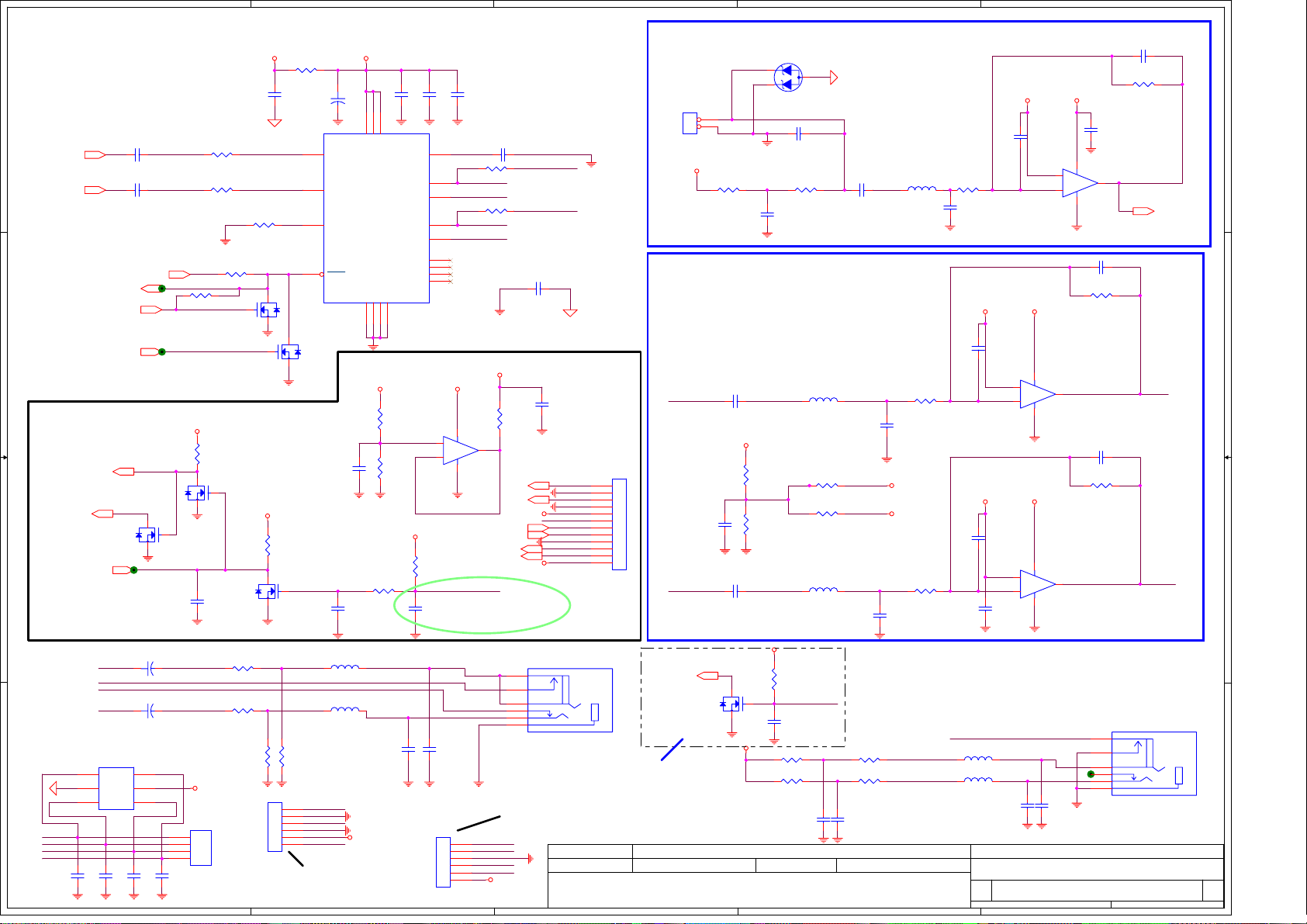Select the tall multi-pin connector in black-outlined area
Viewport: 1307px width, 924px height.
pos(619,524)
